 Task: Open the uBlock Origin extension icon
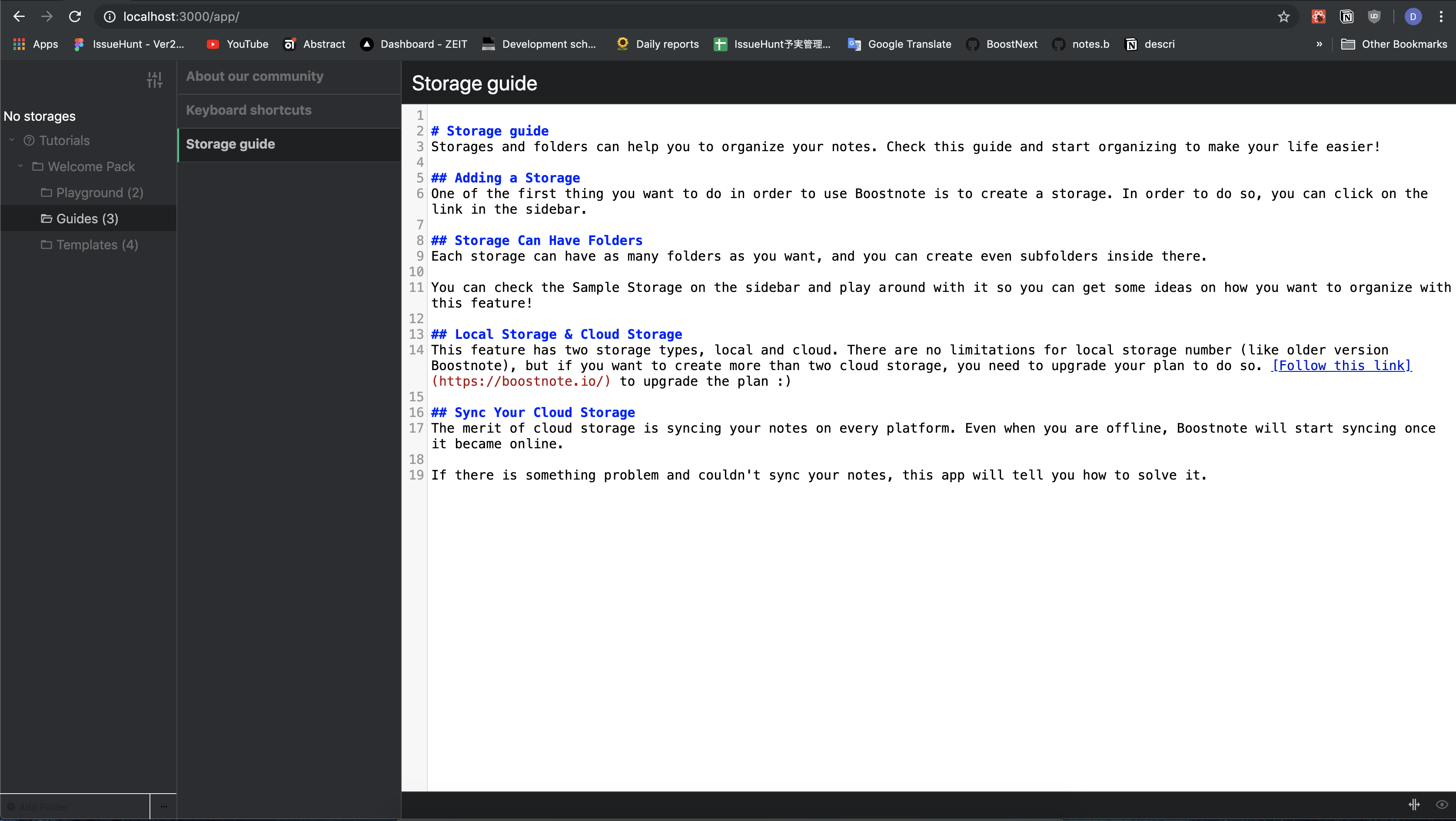(x=1375, y=17)
